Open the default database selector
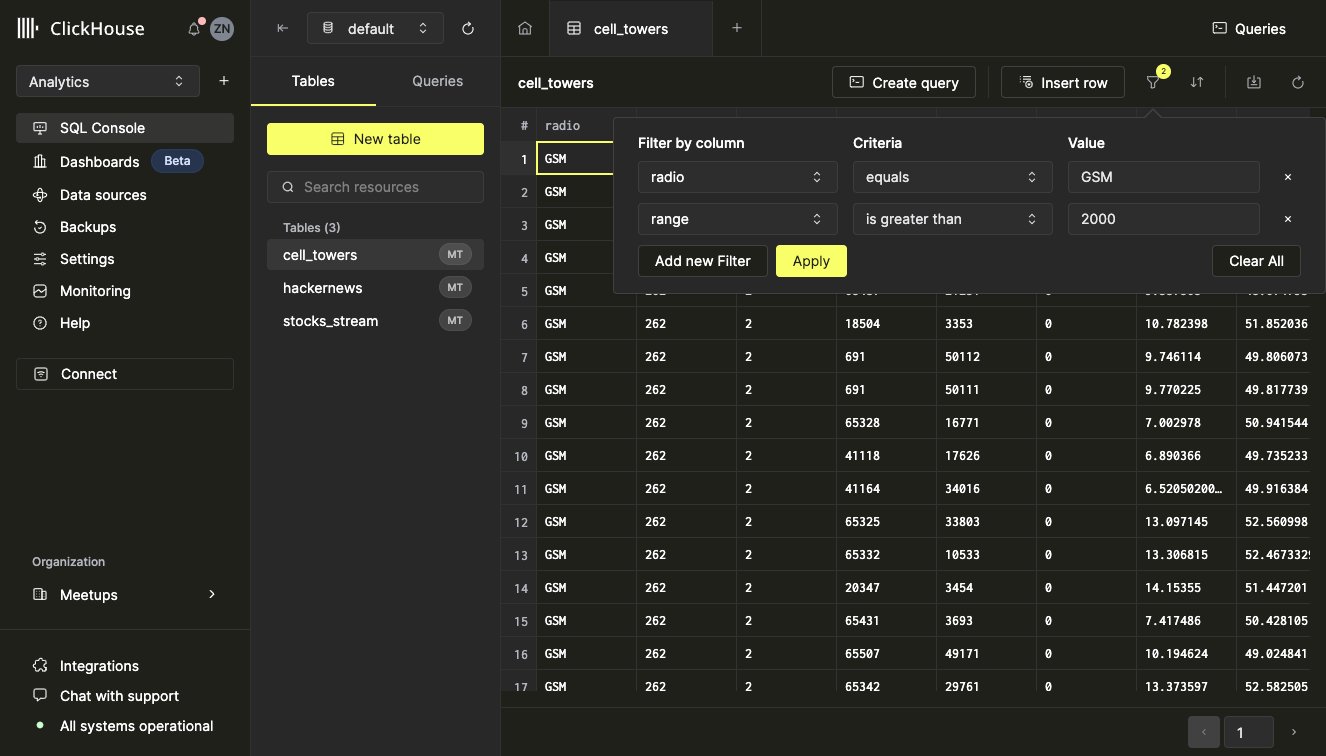 point(375,29)
